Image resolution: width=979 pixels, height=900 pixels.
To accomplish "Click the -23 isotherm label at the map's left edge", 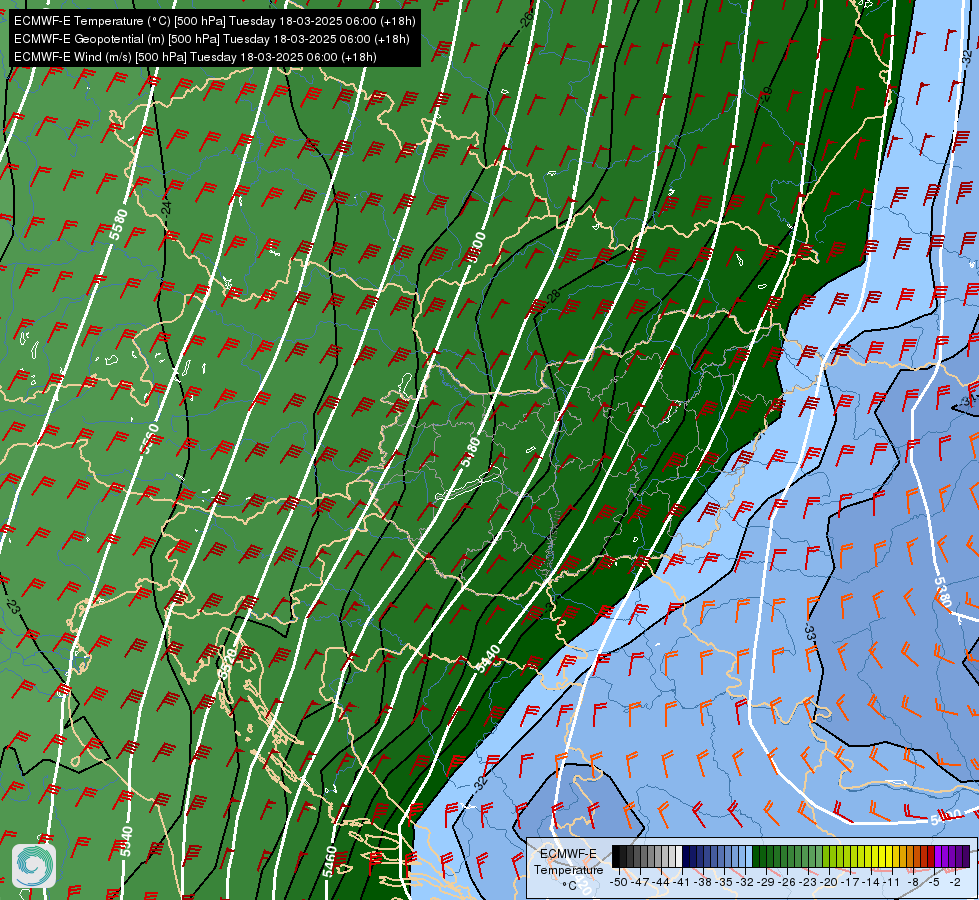I will pos(12,605).
